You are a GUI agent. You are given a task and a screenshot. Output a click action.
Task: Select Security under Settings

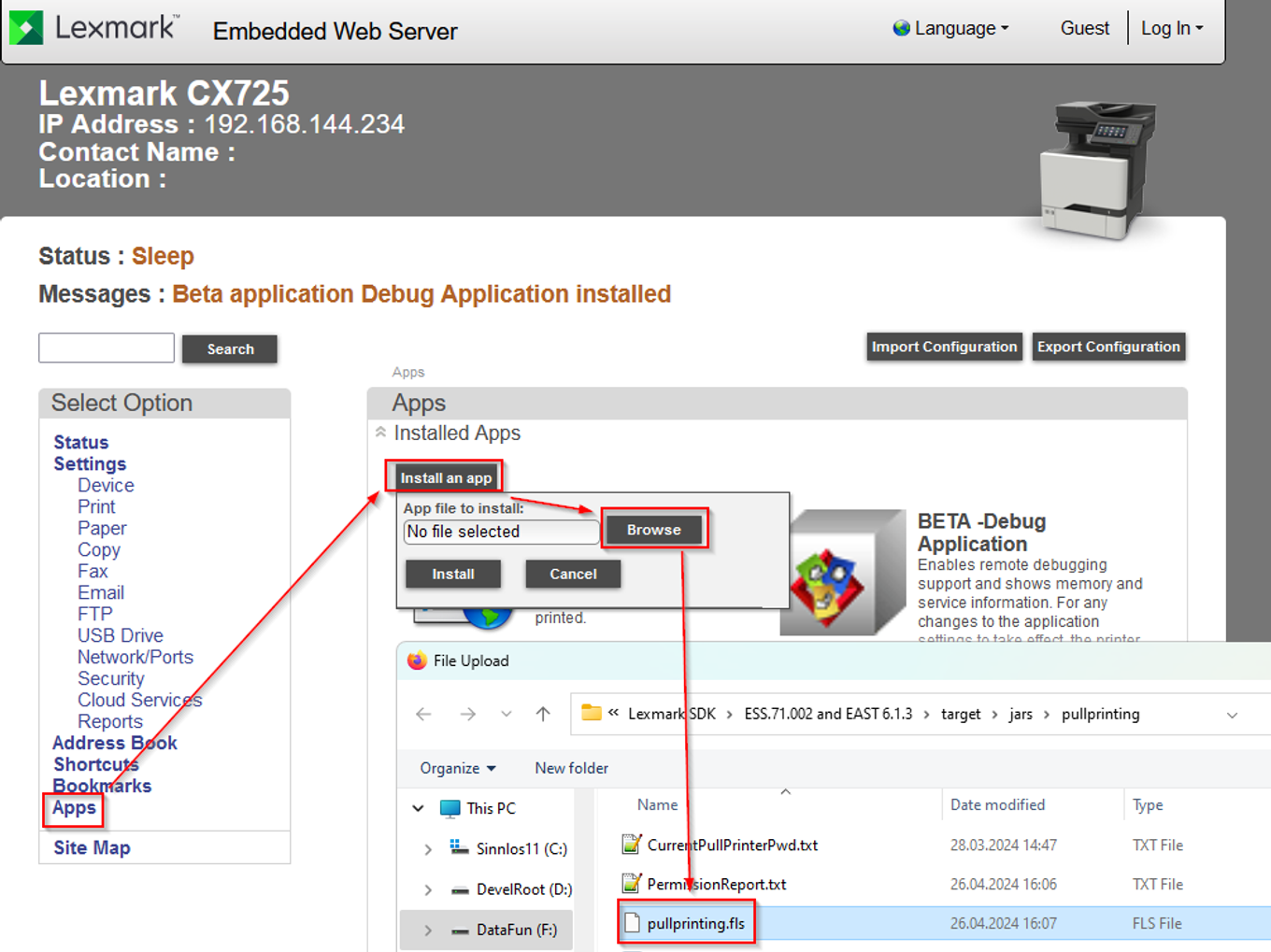[111, 678]
